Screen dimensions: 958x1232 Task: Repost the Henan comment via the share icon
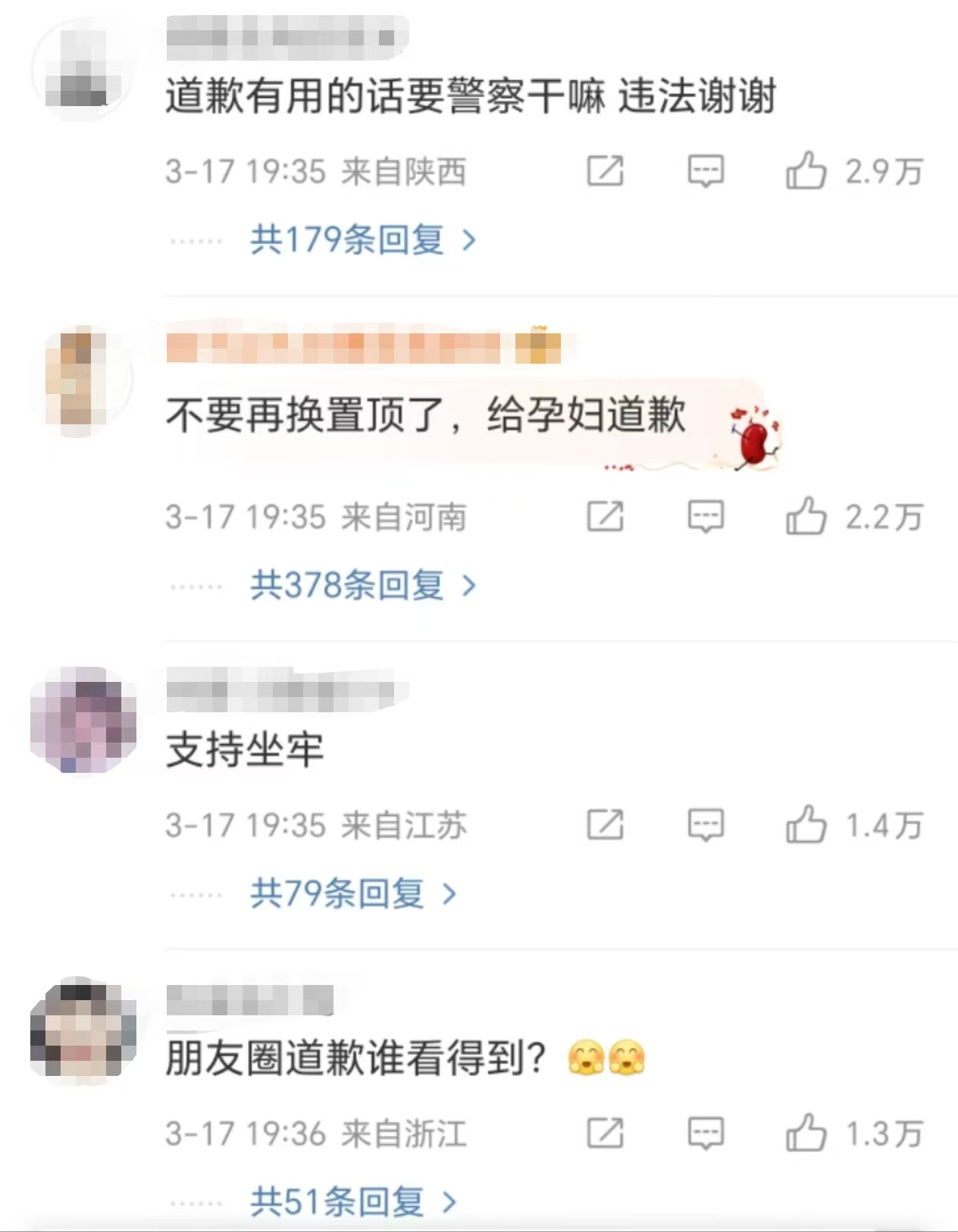coord(606,517)
